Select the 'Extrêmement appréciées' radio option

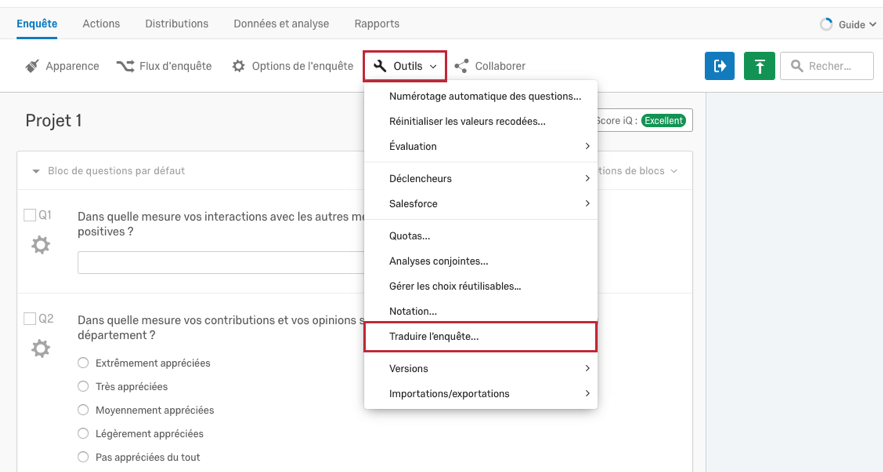coord(84,363)
